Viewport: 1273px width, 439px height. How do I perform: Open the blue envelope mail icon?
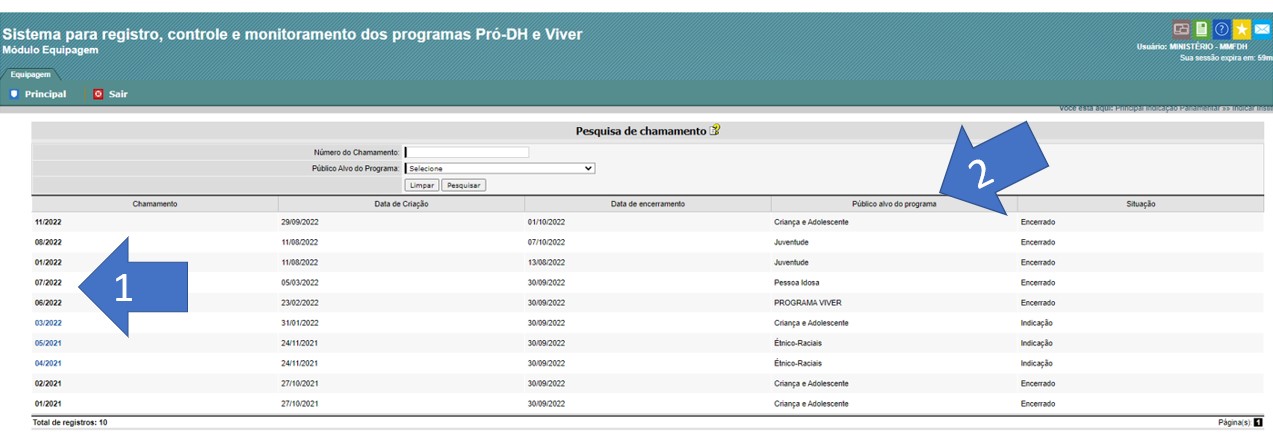1261,29
